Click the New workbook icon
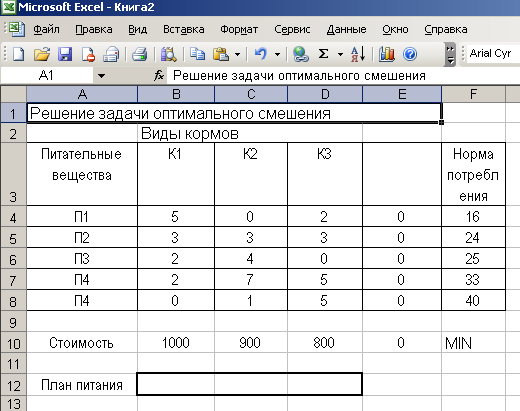The image size is (520, 411). 18,54
